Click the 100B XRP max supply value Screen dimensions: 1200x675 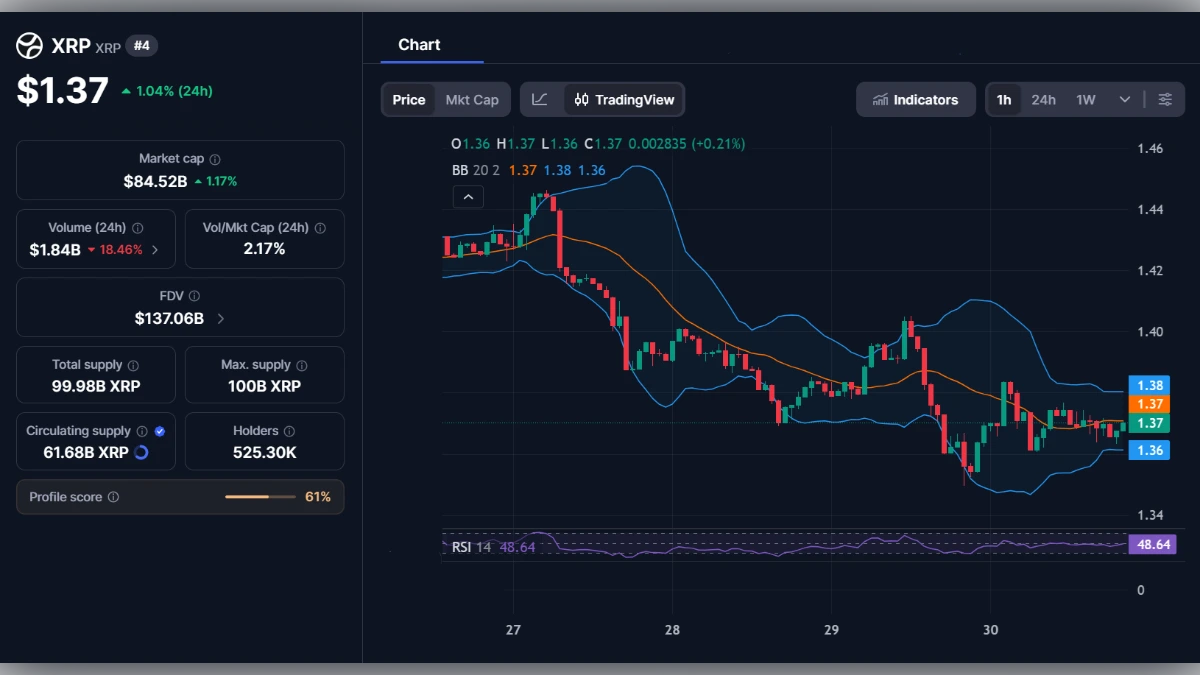click(264, 386)
